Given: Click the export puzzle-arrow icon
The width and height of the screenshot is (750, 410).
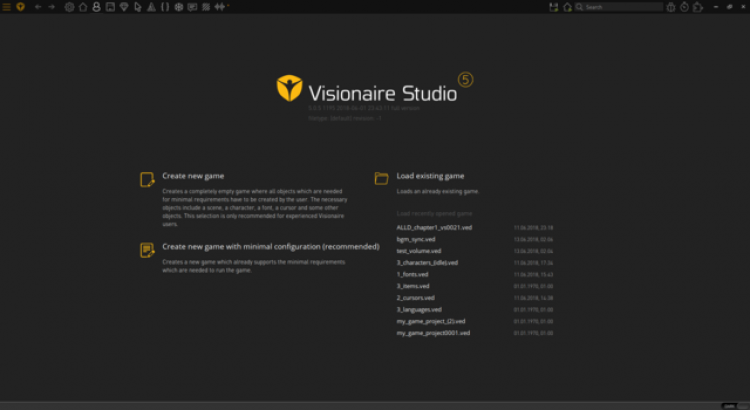Looking at the screenshot, I should tap(698, 7).
